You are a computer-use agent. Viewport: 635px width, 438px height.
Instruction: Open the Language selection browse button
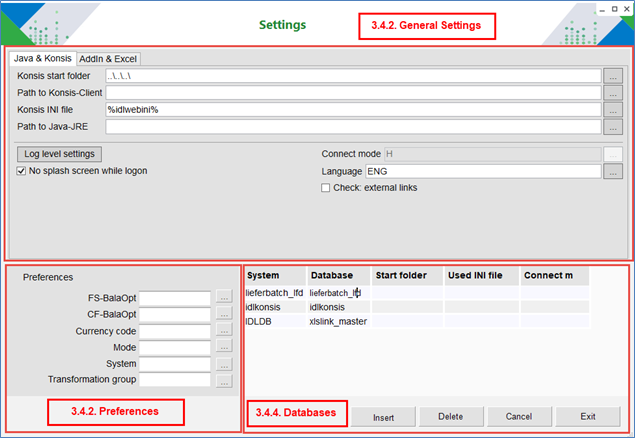pyautogui.click(x=613, y=172)
